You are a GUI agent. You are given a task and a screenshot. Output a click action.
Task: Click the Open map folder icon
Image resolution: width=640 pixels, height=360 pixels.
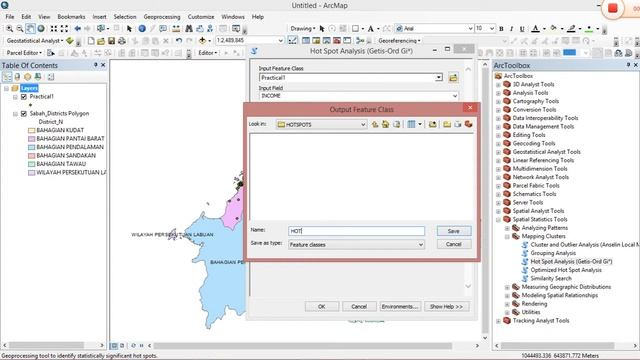[101, 41]
